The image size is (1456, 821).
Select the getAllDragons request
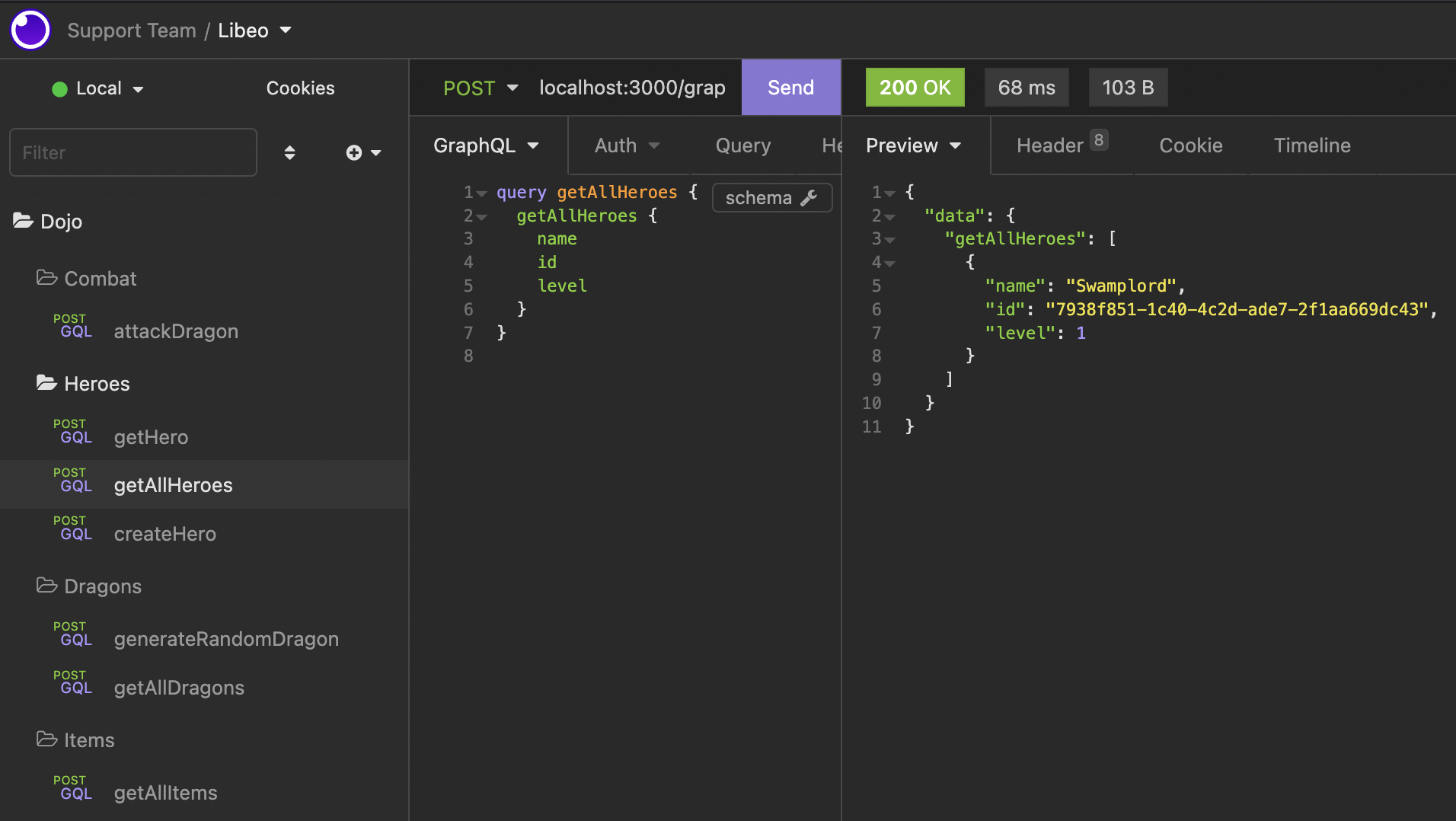204,687
